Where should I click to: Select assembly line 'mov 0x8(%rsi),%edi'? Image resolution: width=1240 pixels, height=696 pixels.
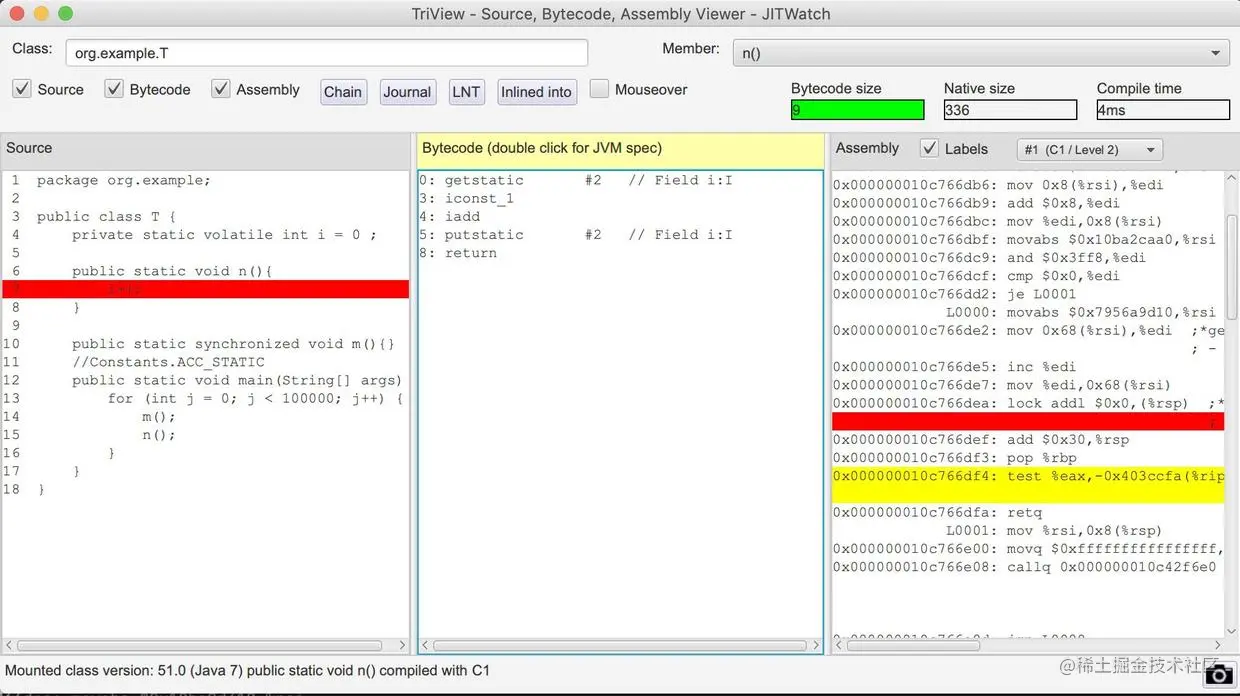pyautogui.click(x=998, y=185)
